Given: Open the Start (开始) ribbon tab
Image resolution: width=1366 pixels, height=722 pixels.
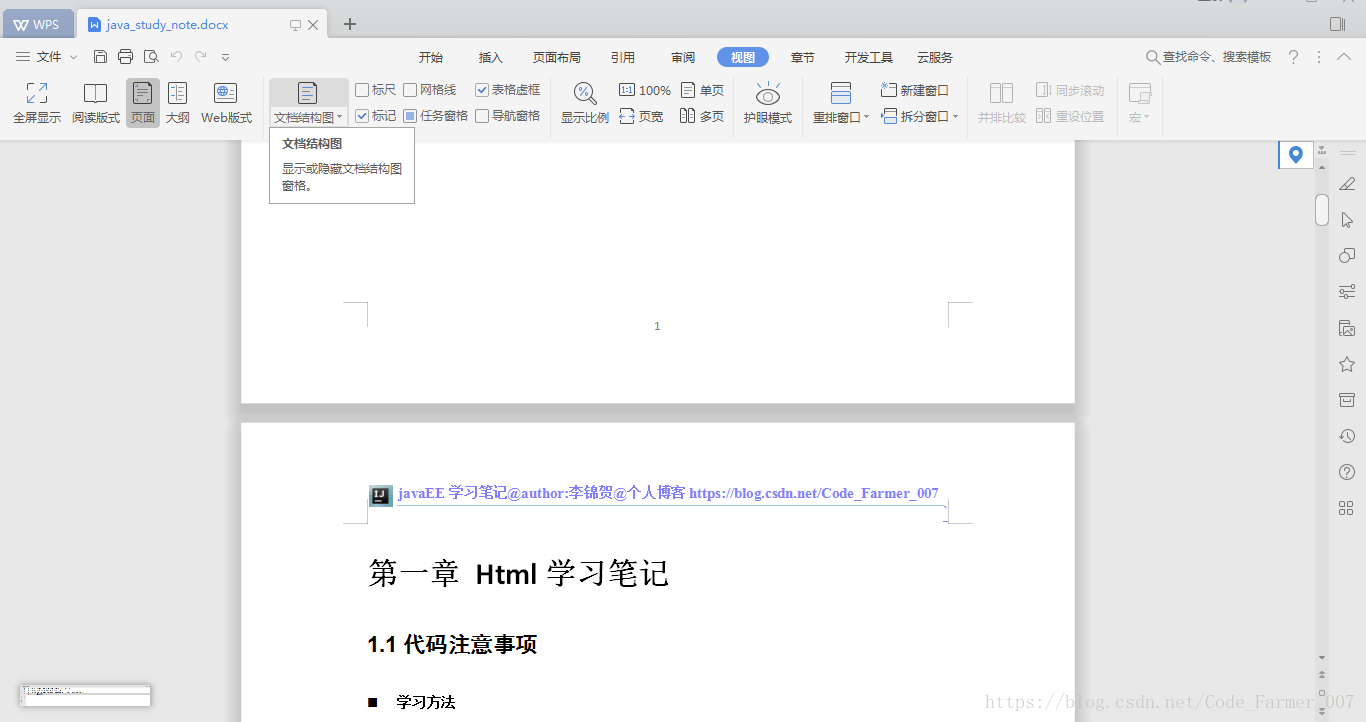Looking at the screenshot, I should [431, 57].
